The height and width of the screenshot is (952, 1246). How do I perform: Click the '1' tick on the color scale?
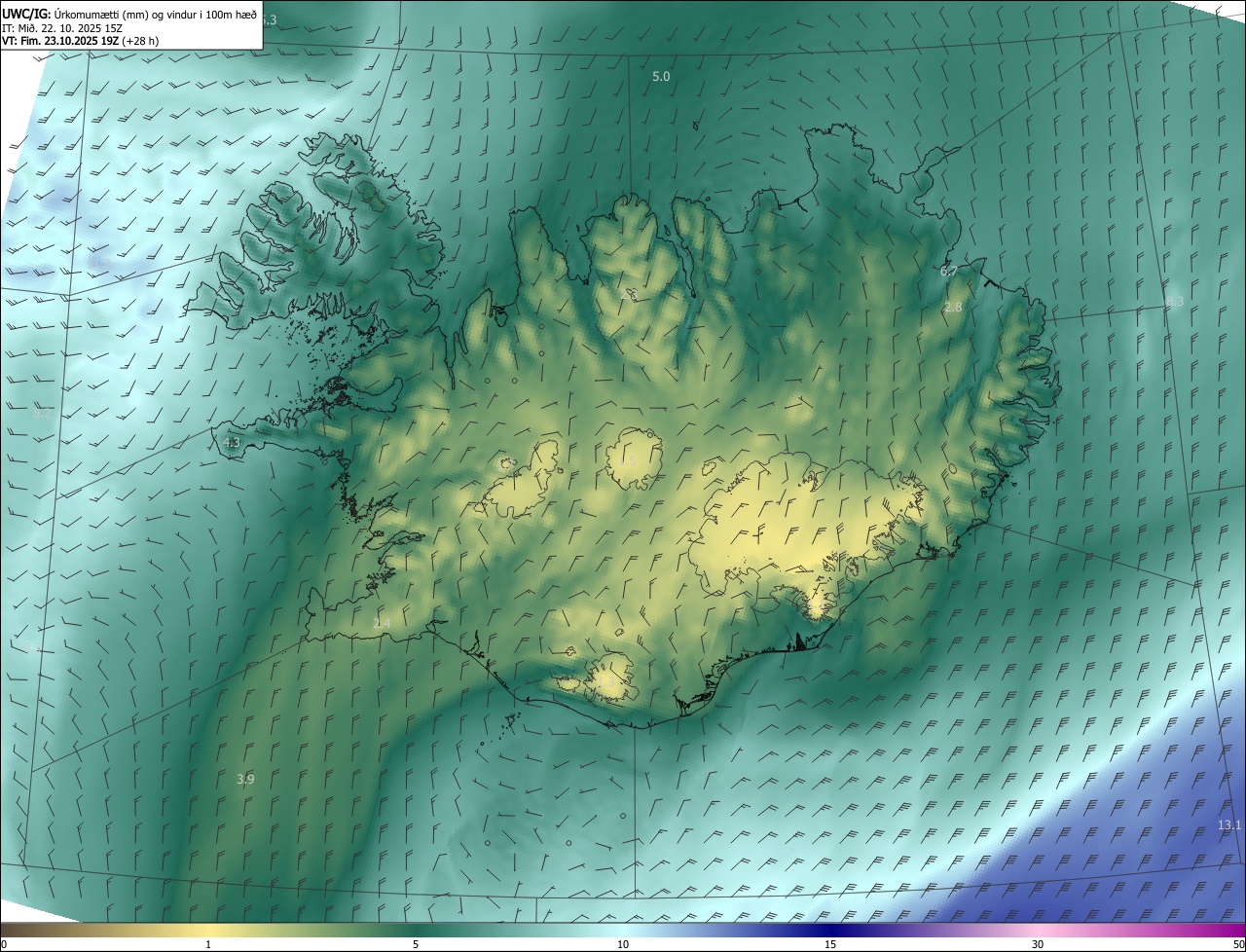click(208, 944)
